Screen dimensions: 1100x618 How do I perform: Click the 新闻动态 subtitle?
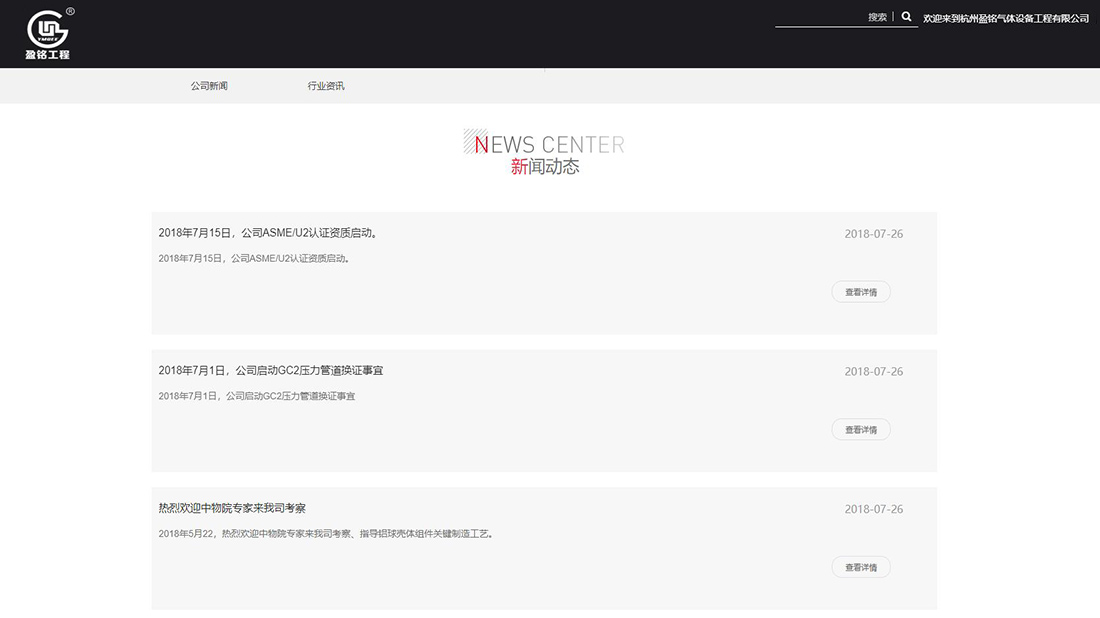pyautogui.click(x=545, y=167)
